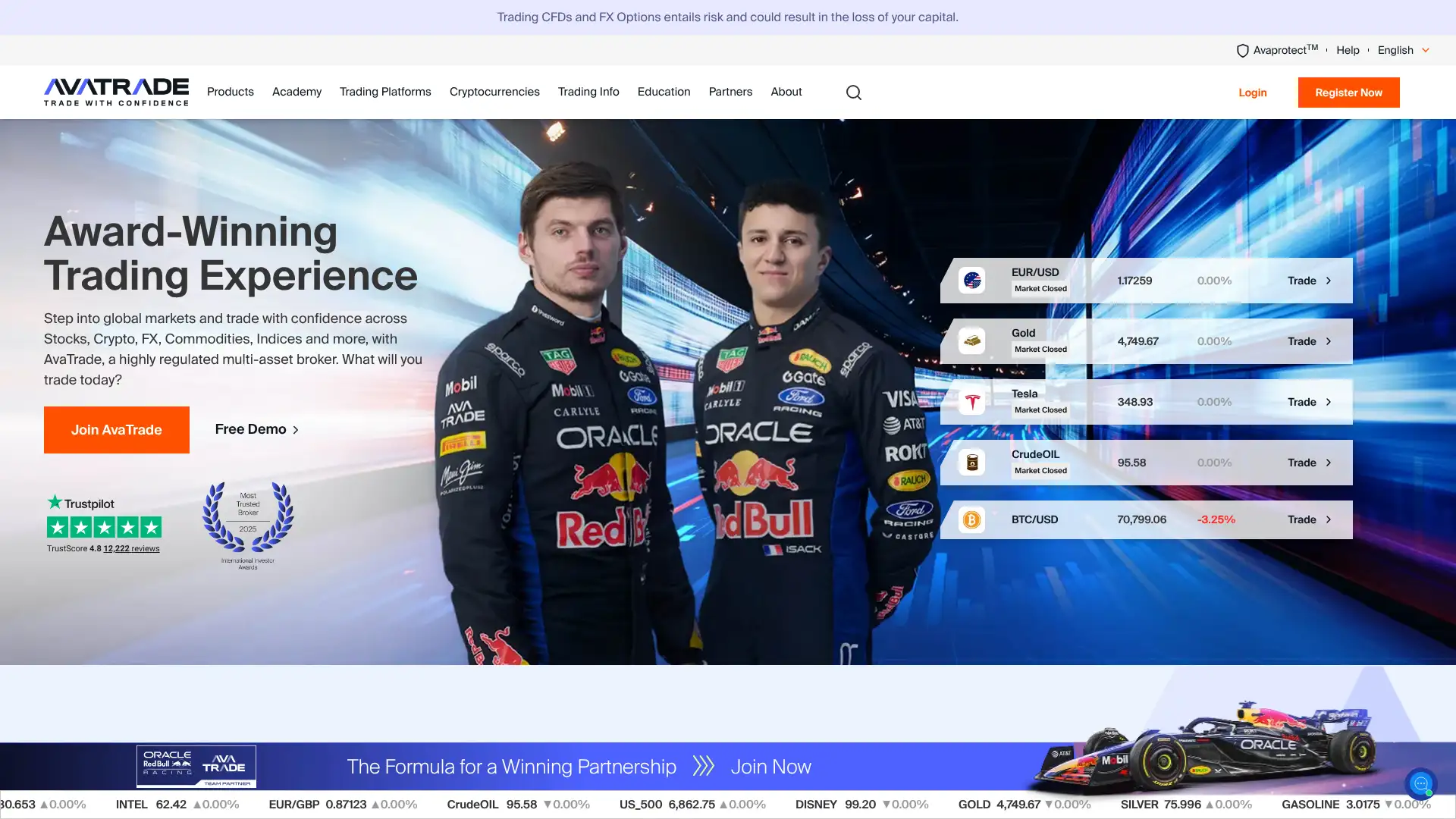The image size is (1456, 819).
Task: Open the Education menu
Action: click(664, 92)
